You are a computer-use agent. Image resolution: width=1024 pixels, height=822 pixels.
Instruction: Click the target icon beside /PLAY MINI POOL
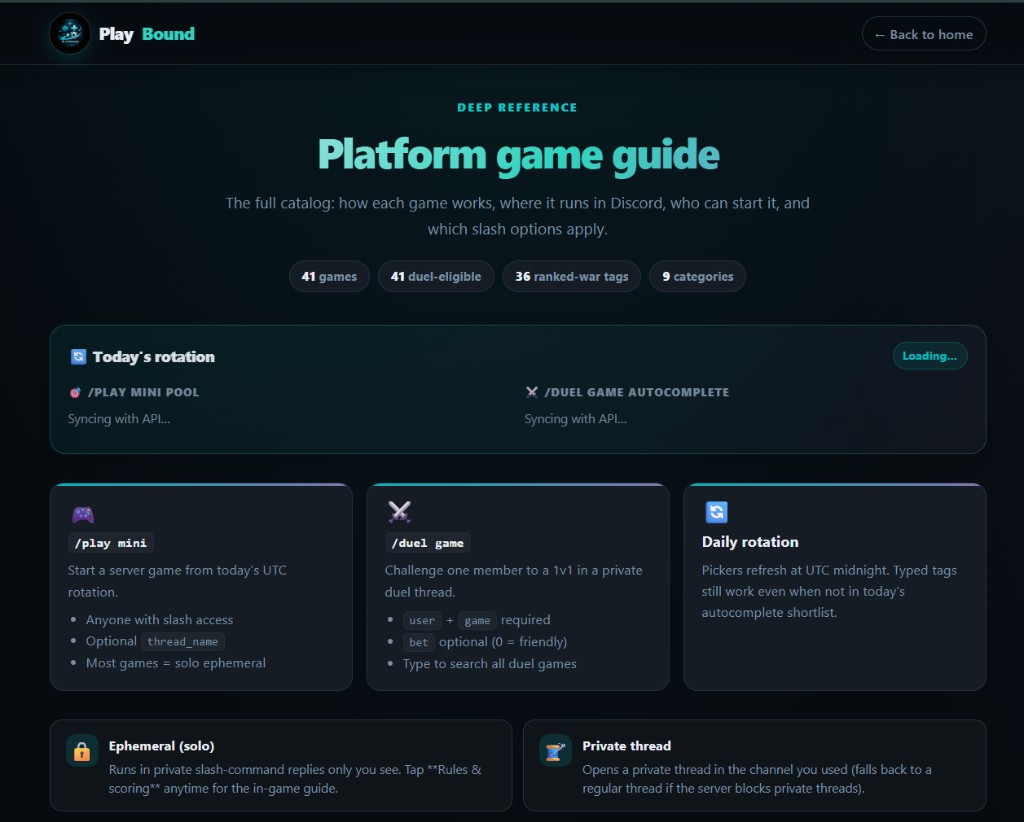(75, 392)
